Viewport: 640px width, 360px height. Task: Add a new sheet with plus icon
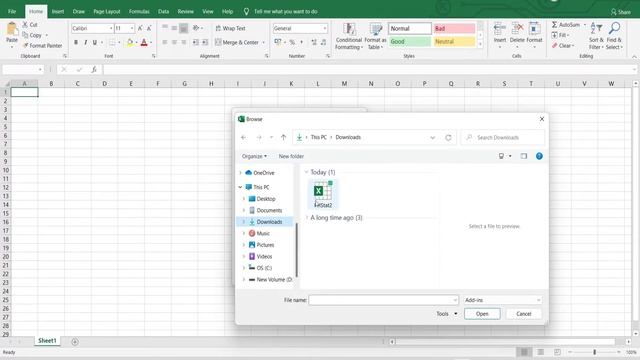pyautogui.click(x=75, y=342)
